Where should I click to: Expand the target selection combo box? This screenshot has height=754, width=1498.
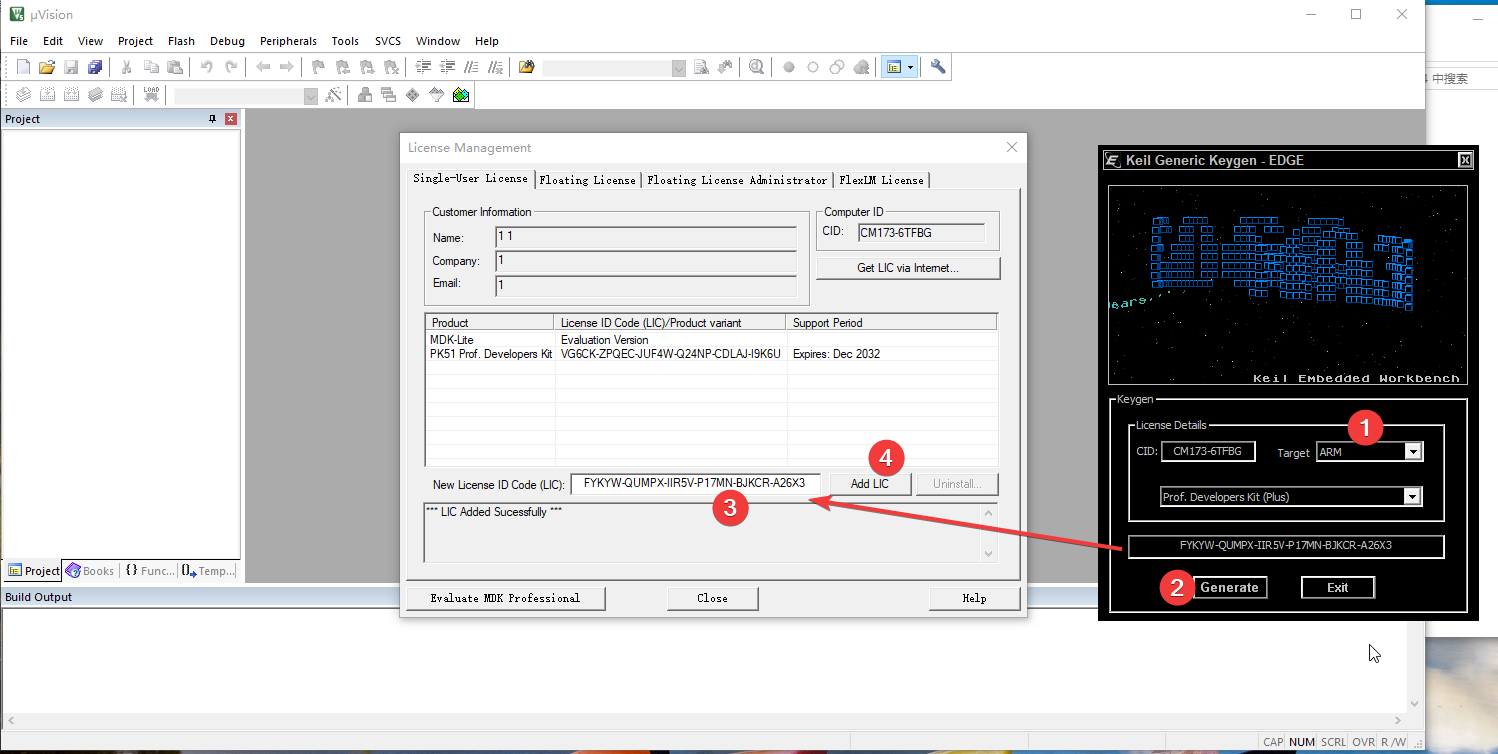[310, 96]
